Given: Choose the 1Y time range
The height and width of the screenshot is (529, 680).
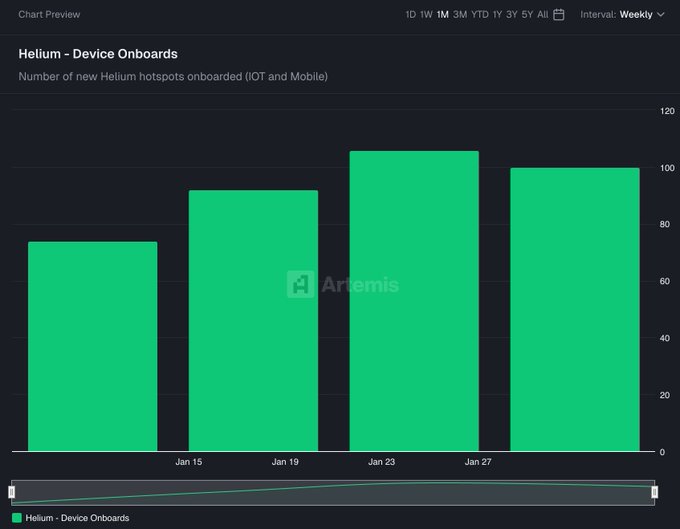Looking at the screenshot, I should (x=497, y=15).
